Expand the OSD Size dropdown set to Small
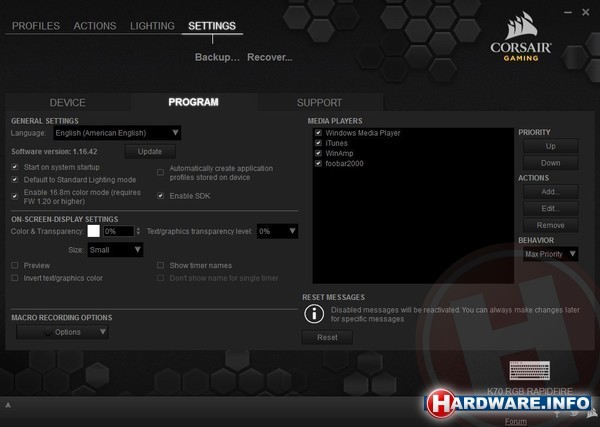Image resolution: width=600 pixels, height=427 pixels. pos(115,249)
